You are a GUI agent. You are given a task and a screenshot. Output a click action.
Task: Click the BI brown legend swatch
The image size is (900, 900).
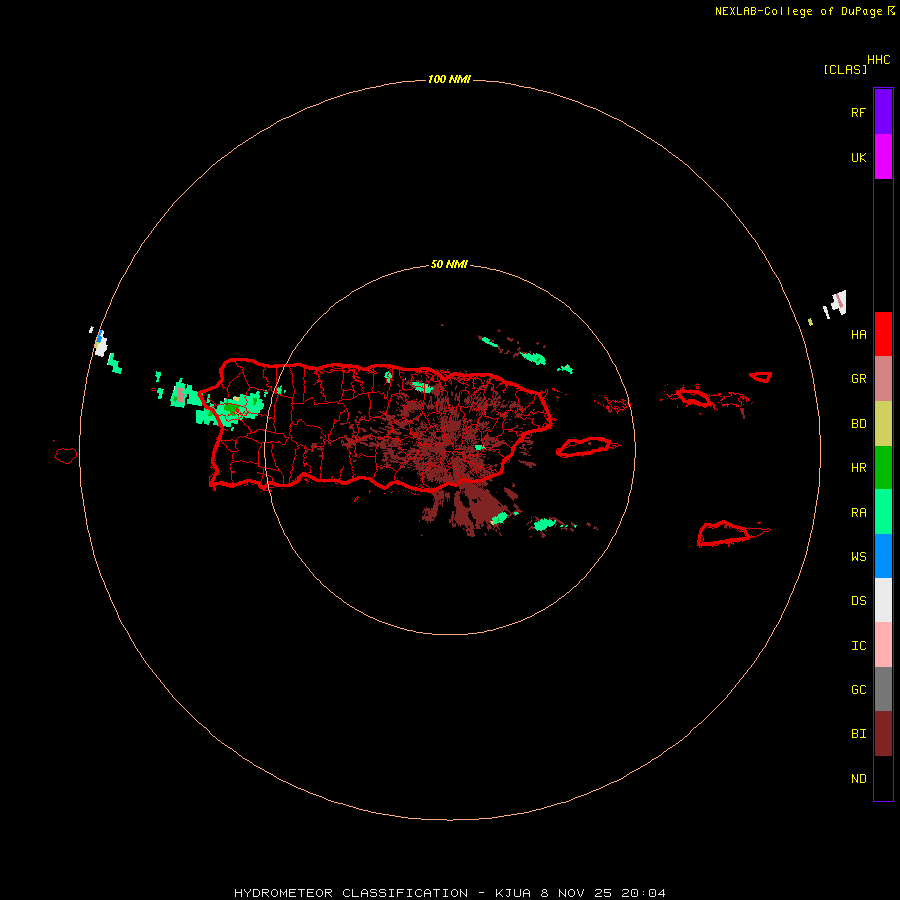coord(883,734)
